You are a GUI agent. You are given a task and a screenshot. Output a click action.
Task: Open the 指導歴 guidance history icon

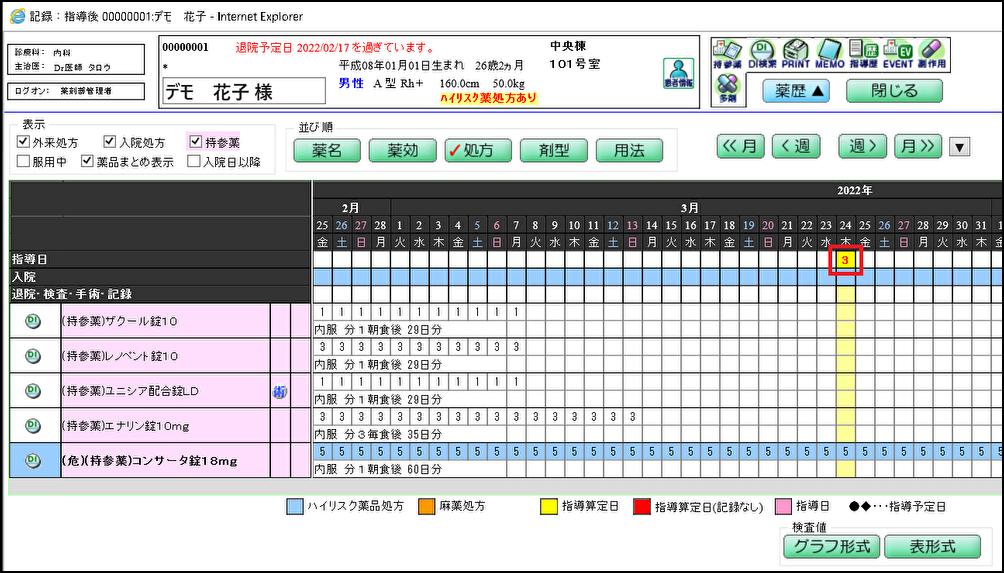(x=863, y=54)
